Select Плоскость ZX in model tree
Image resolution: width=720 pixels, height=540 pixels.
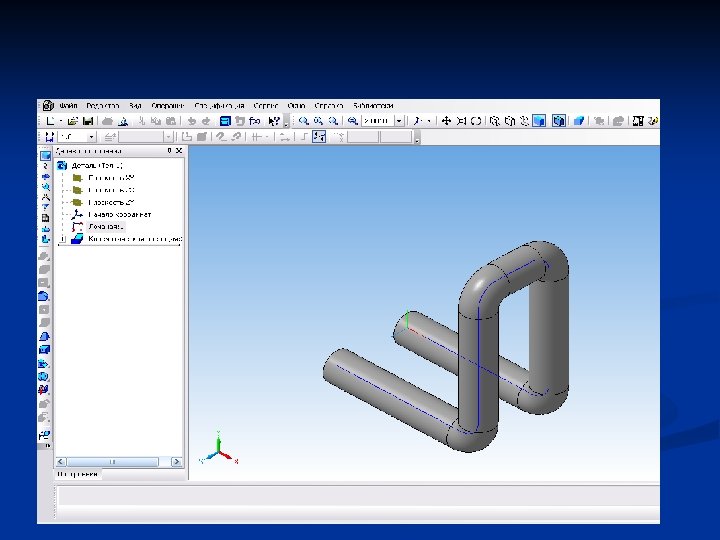pyautogui.click(x=111, y=190)
